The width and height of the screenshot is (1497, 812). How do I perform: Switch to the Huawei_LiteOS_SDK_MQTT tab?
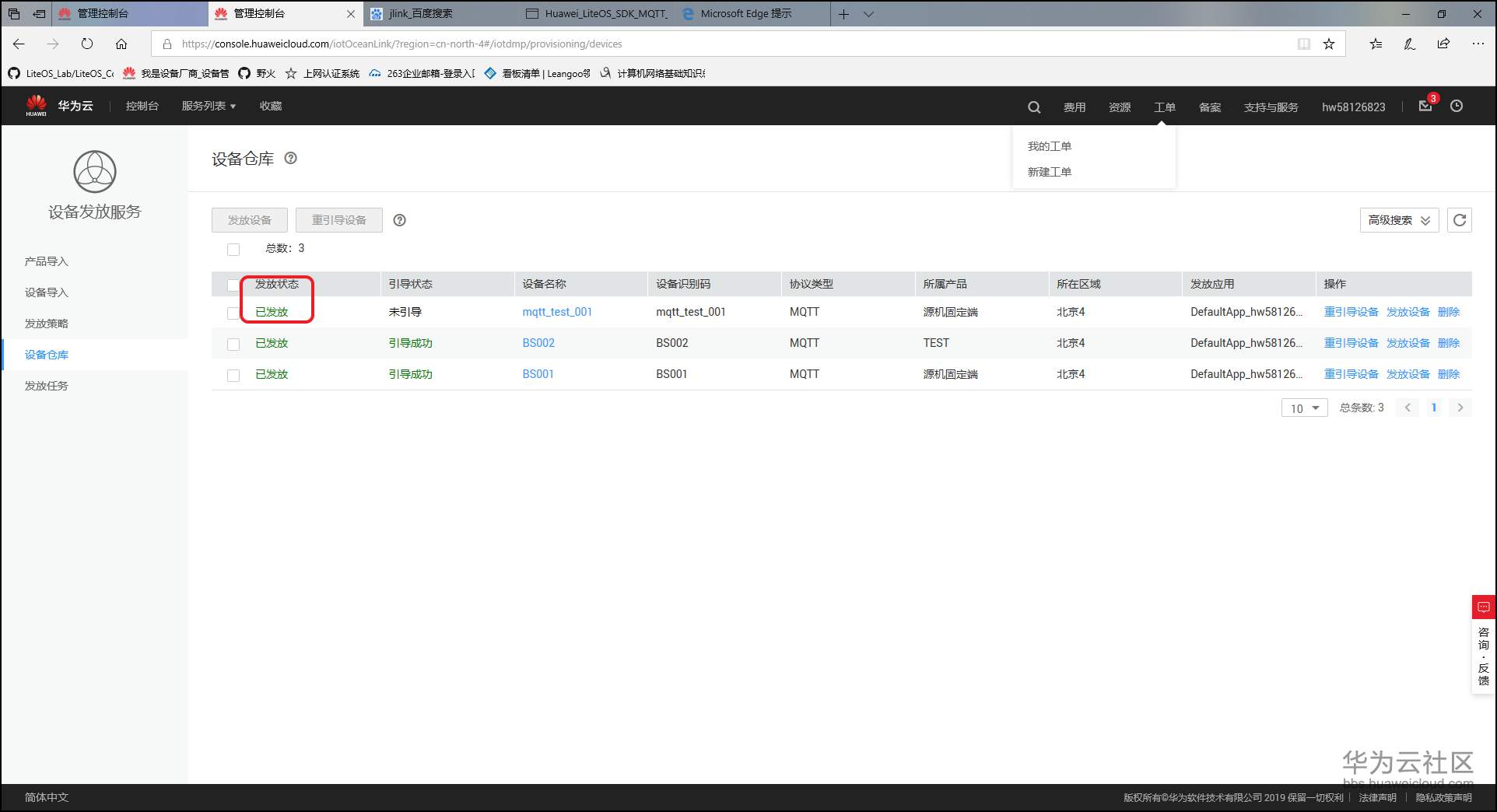click(x=596, y=14)
